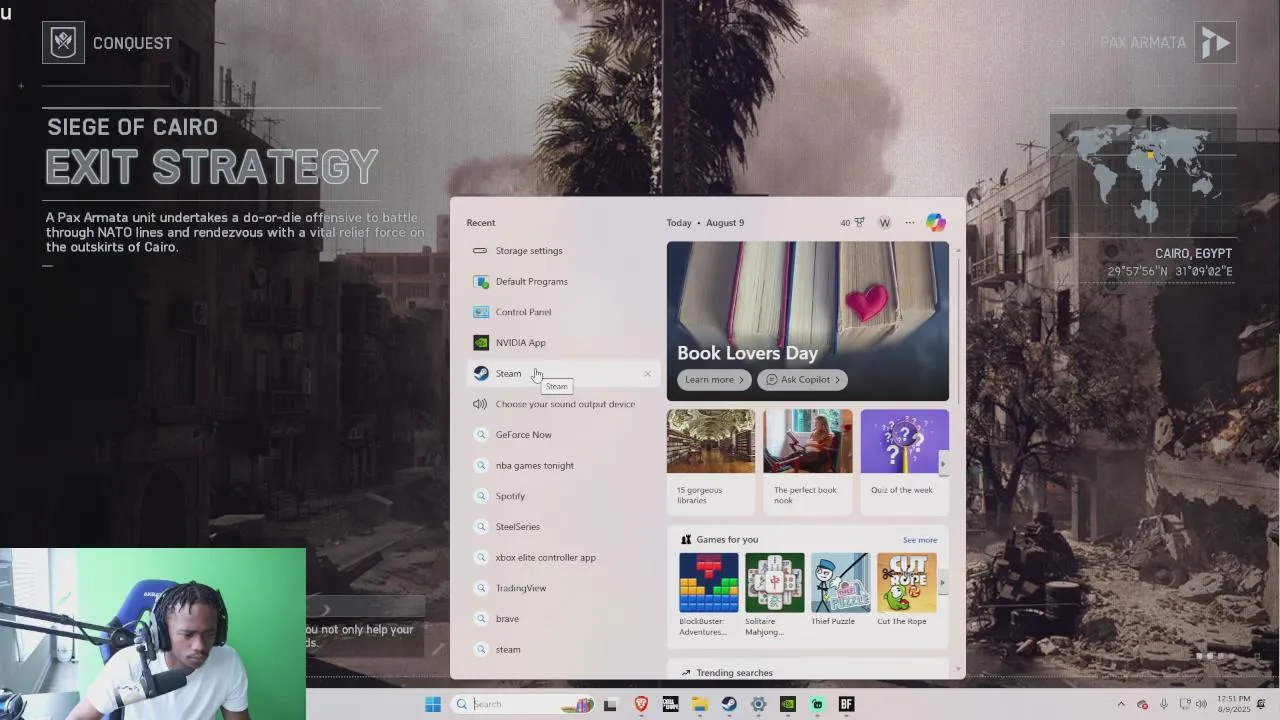Click the sound output speaker icon
1280x720 pixels.
pos(481,404)
